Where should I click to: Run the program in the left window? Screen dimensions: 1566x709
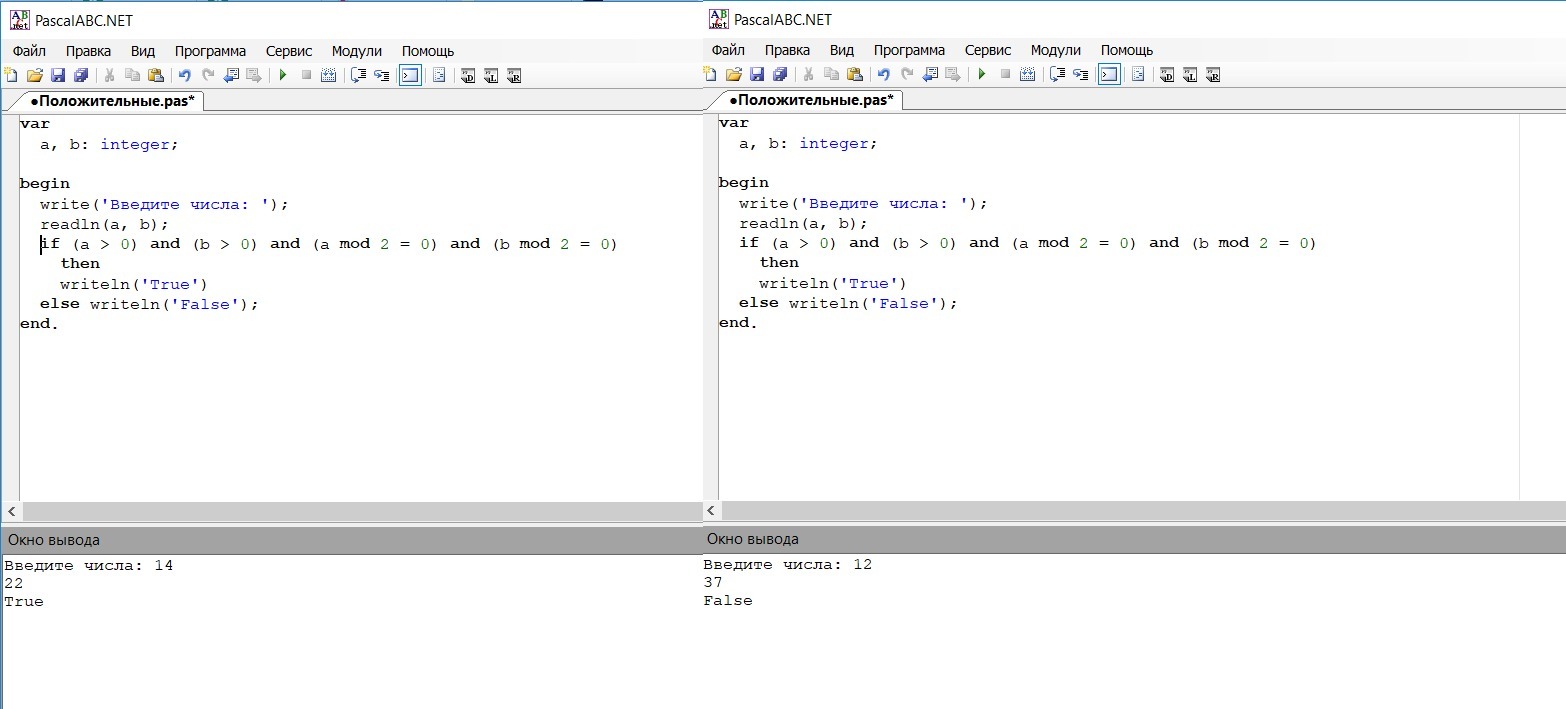(x=283, y=75)
